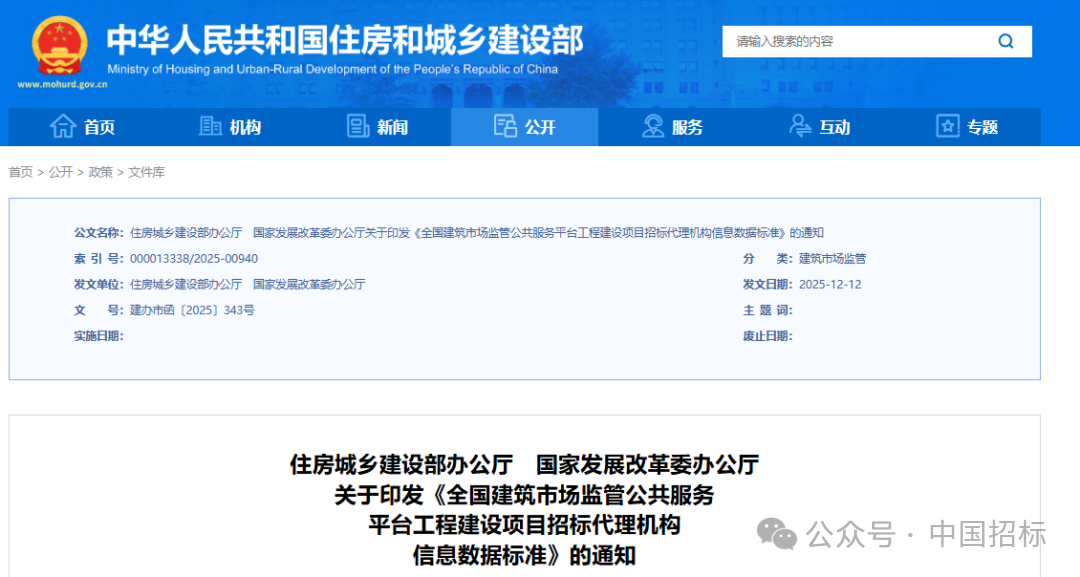
Task: Click the people icon beside 服务
Action: 653,126
